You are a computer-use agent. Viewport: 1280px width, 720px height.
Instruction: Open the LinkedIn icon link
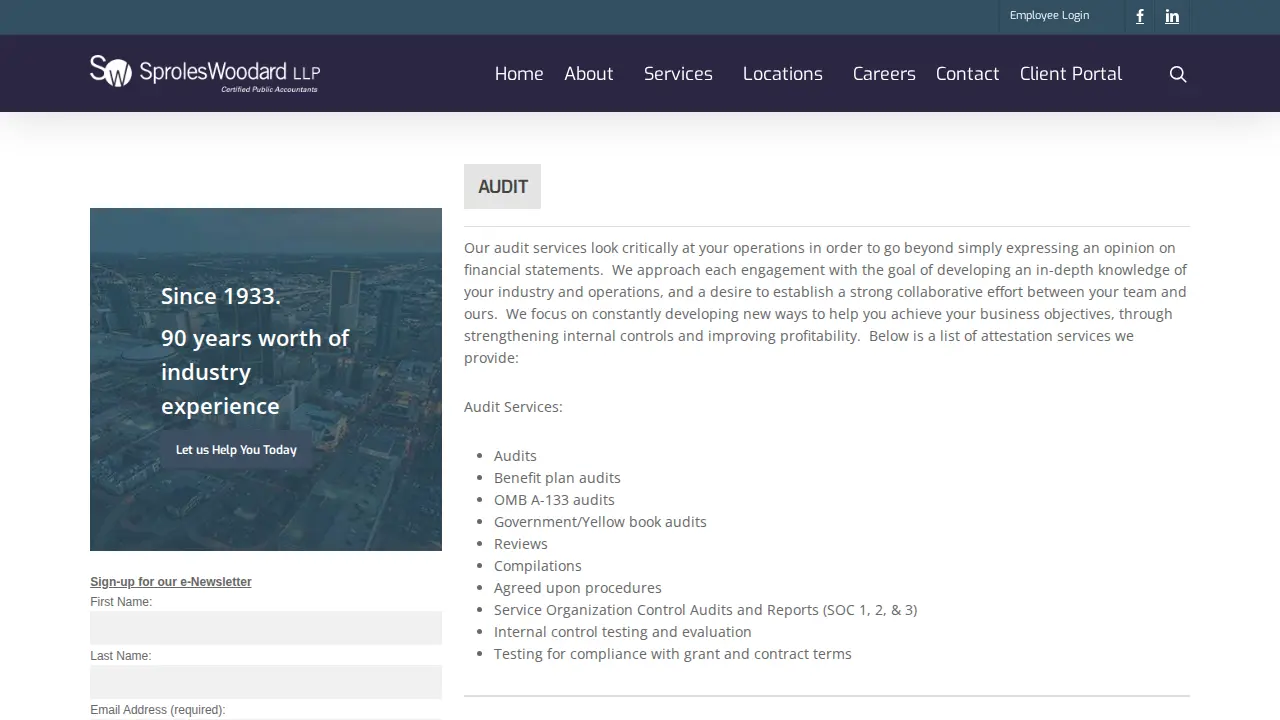tap(1172, 16)
